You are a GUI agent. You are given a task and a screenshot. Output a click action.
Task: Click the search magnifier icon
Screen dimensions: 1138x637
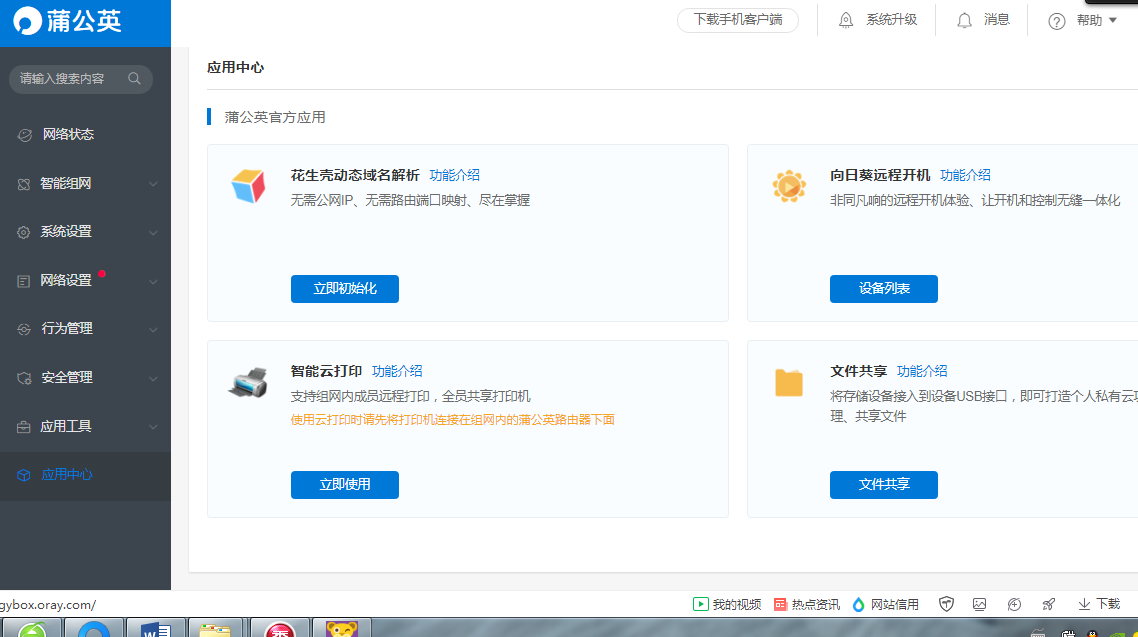tap(135, 78)
